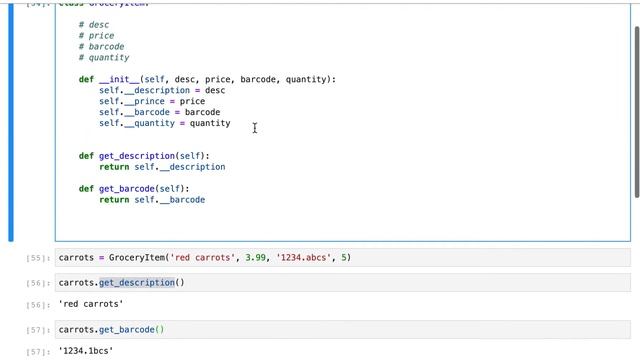Viewport: 640px width, 360px height.
Task: Click the self.__description = desc line
Action: 162,90
